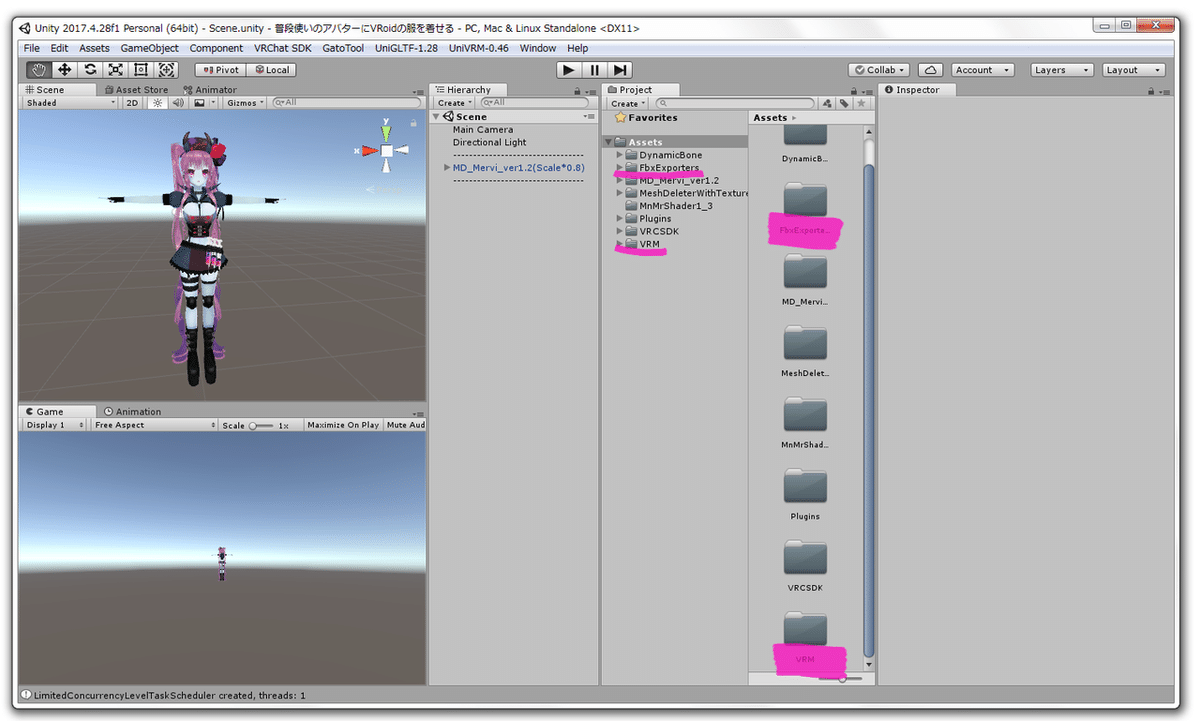Click the Scene orientation gizmo cube
The width and height of the screenshot is (1200, 721).
coord(386,150)
